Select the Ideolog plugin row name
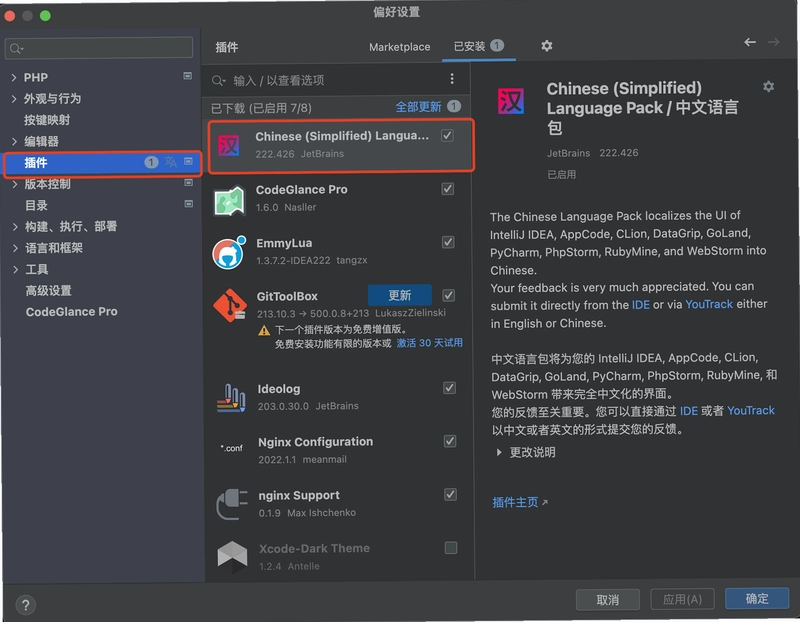The width and height of the screenshot is (800, 622). click(279, 389)
